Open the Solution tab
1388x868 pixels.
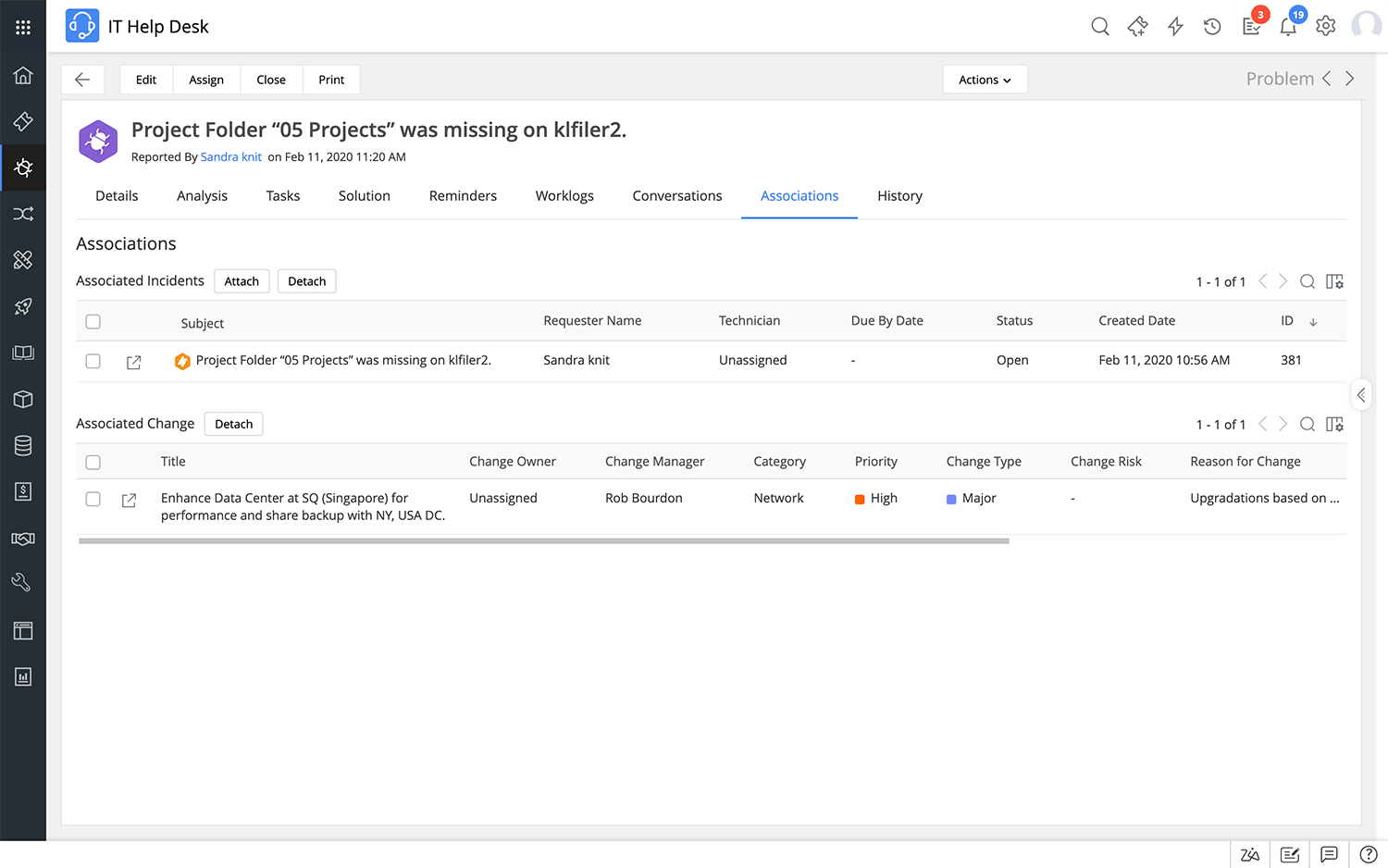[364, 196]
